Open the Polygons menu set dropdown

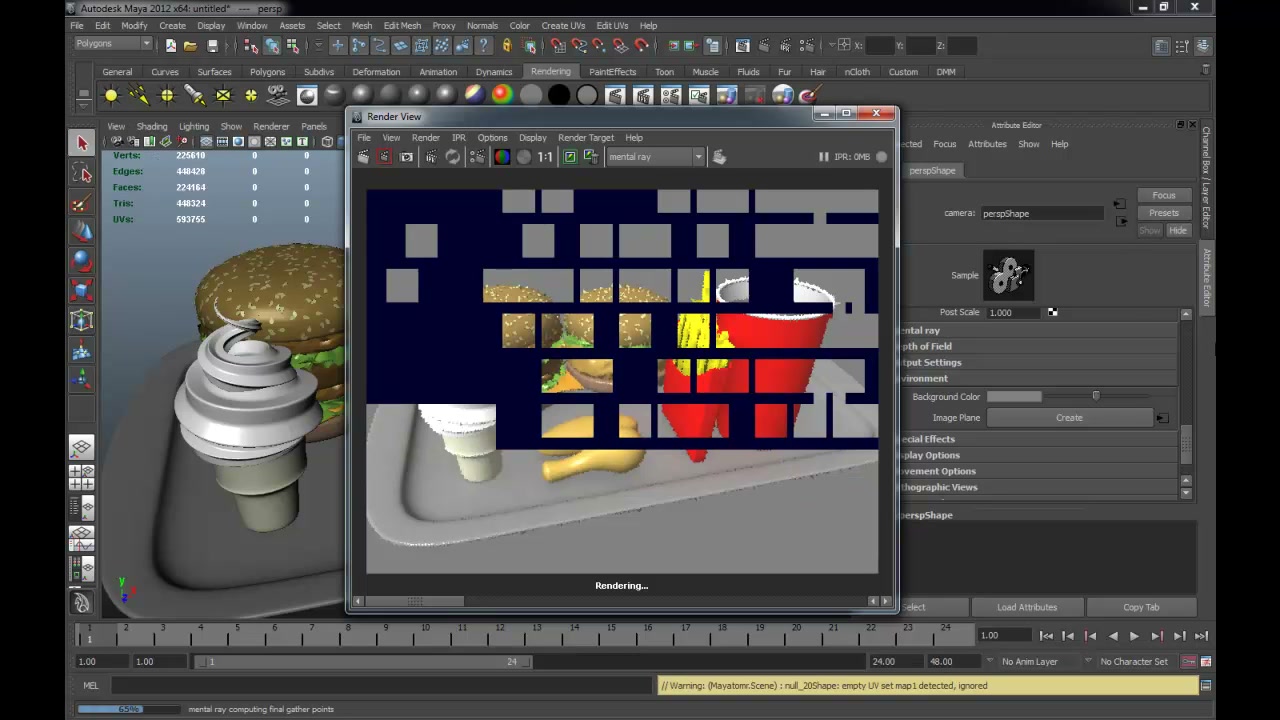113,44
